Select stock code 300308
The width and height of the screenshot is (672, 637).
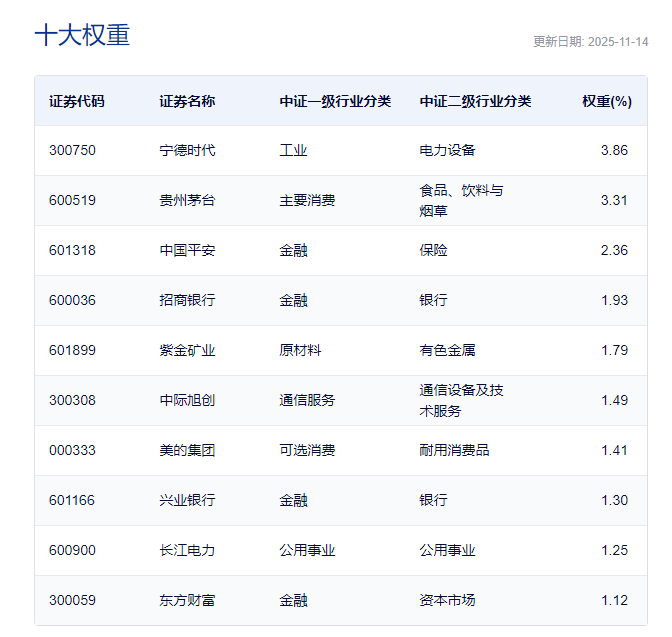tap(72, 400)
